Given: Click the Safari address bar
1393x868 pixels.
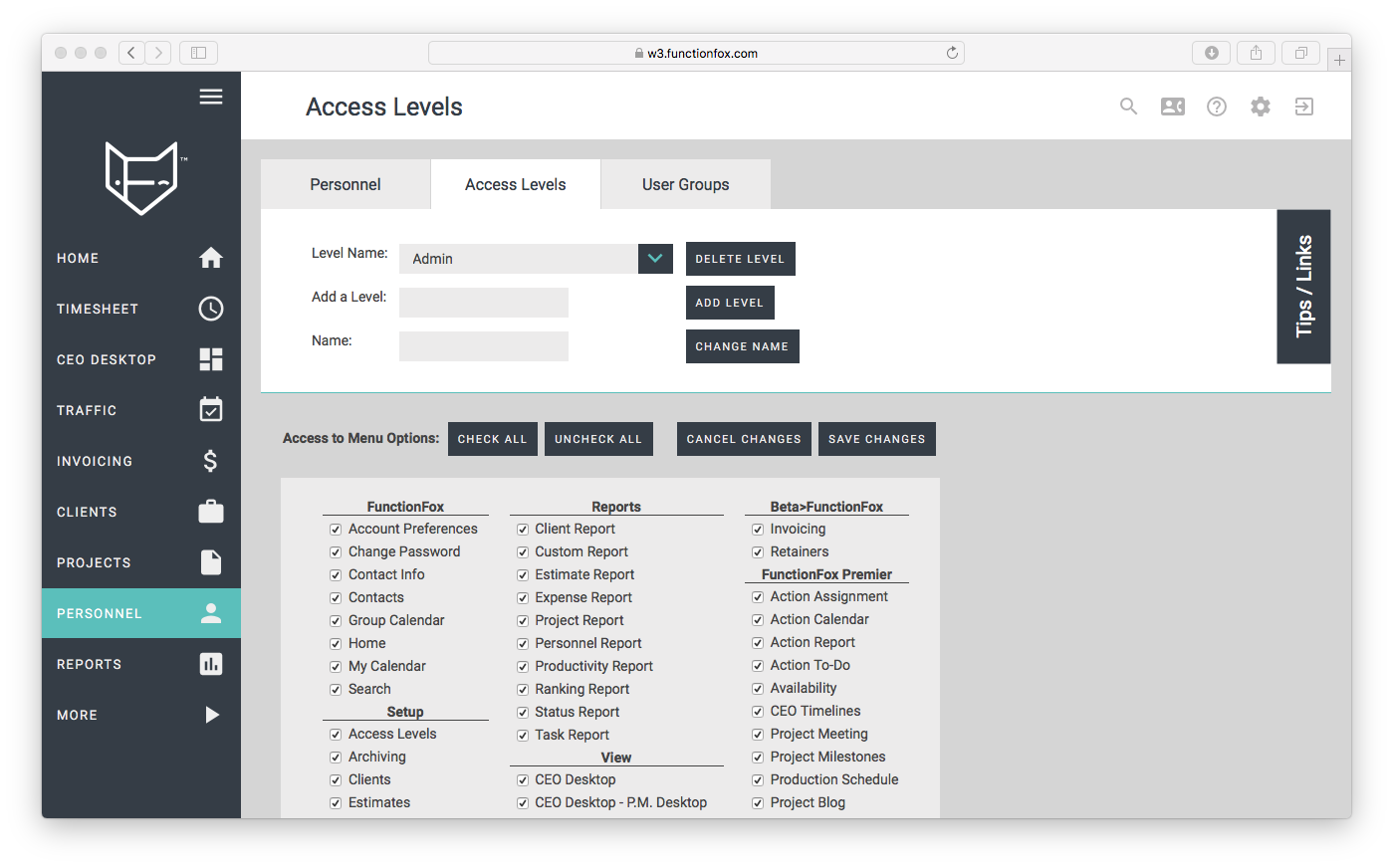Looking at the screenshot, I should 696,53.
